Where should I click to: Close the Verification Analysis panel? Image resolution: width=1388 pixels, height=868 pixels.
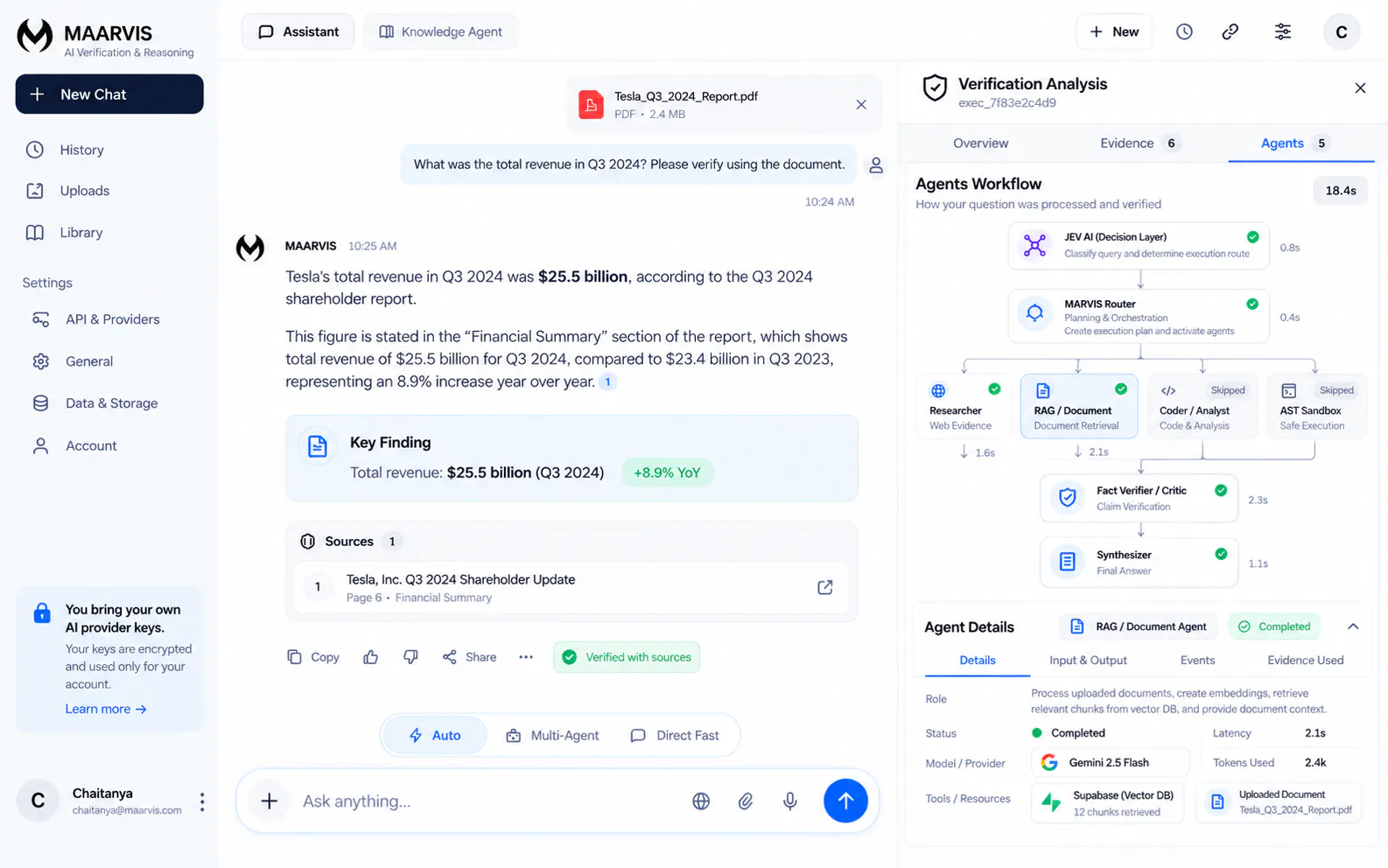point(1360,87)
